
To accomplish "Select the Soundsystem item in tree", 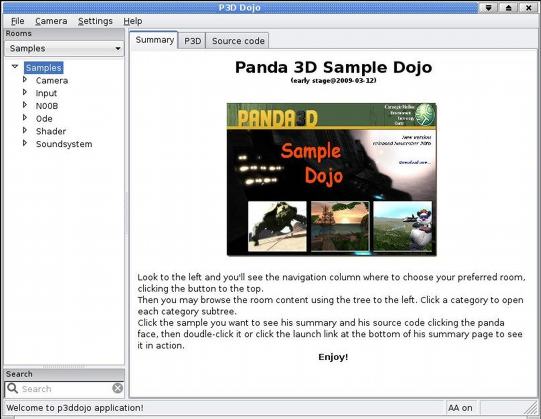I will point(64,144).
